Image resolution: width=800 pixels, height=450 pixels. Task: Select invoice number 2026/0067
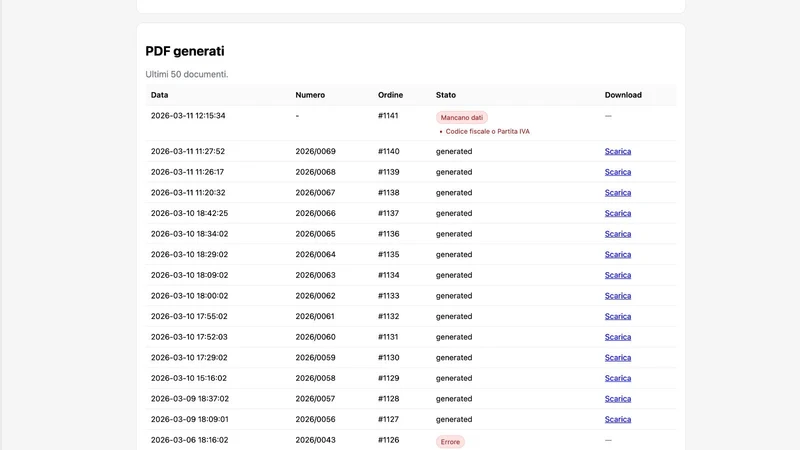pyautogui.click(x=315, y=193)
